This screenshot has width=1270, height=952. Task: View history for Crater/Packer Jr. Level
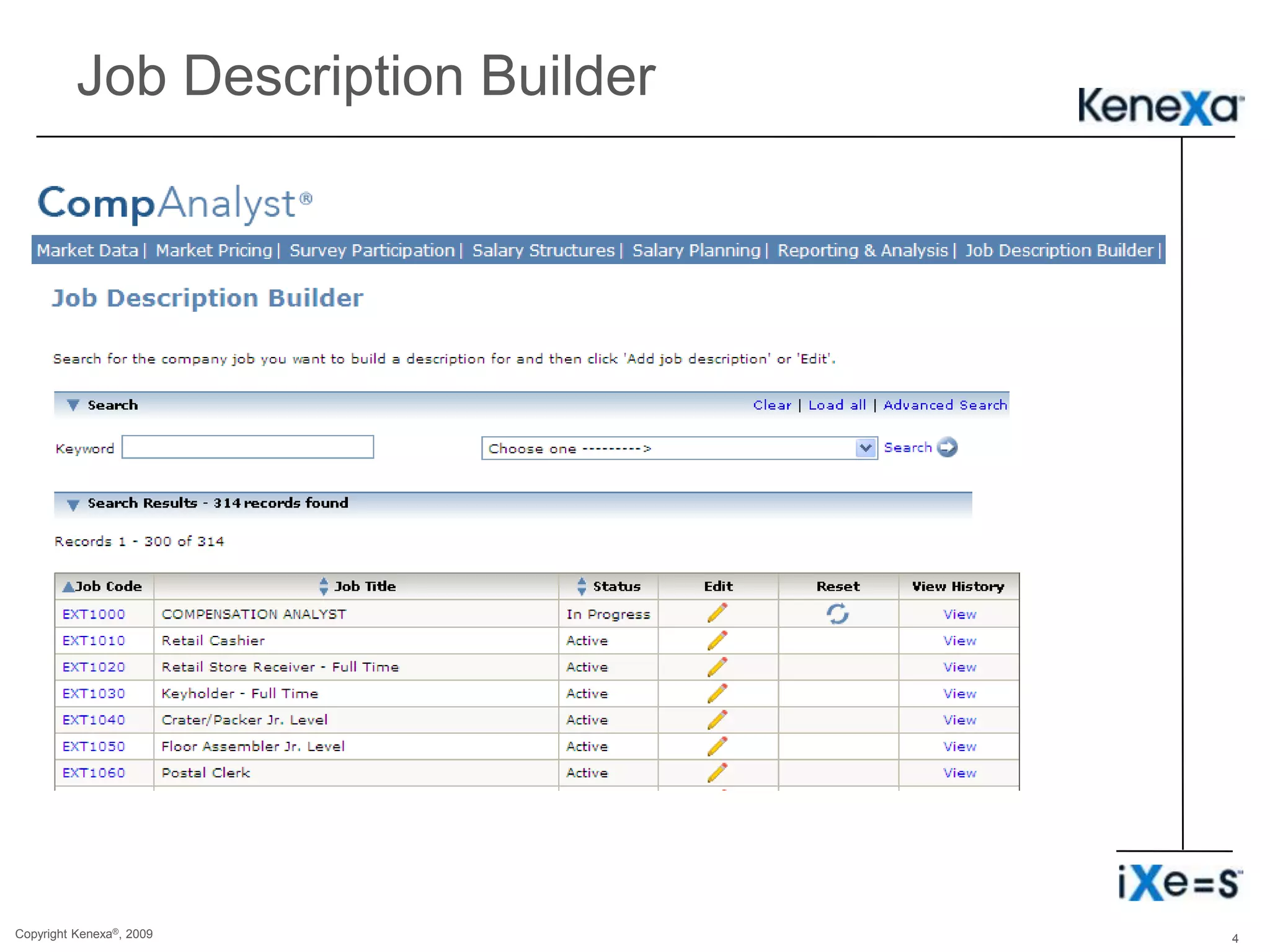click(x=959, y=720)
